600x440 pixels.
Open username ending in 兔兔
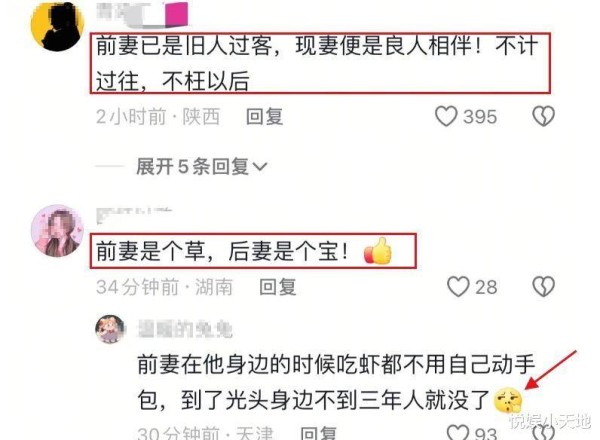click(185, 330)
